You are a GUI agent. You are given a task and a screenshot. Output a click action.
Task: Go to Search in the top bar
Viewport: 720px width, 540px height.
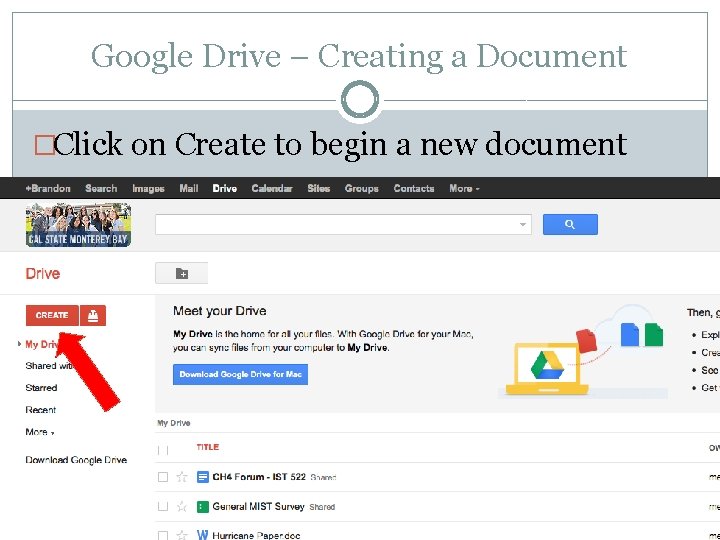[x=101, y=188]
